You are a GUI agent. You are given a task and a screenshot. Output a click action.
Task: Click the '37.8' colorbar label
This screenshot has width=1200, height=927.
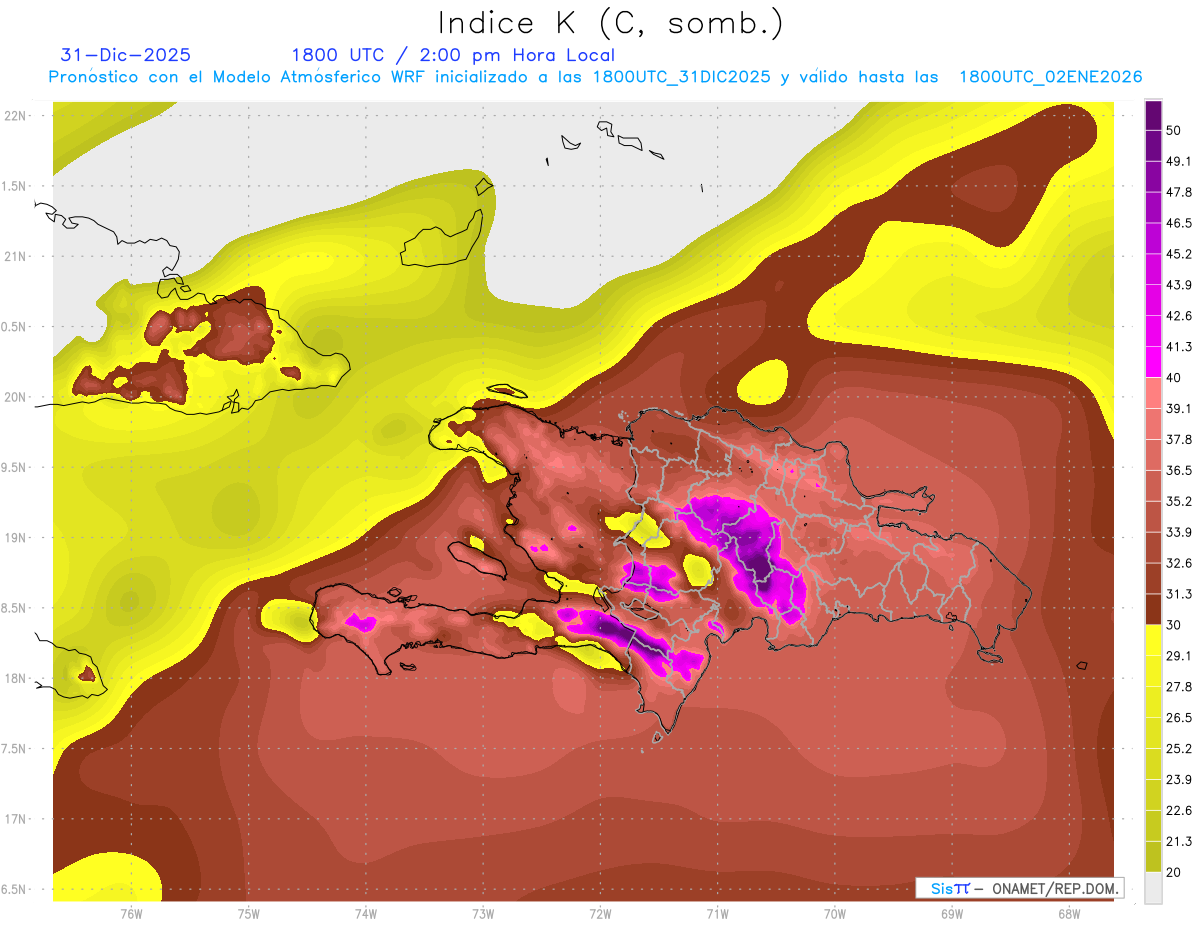coord(1178,439)
